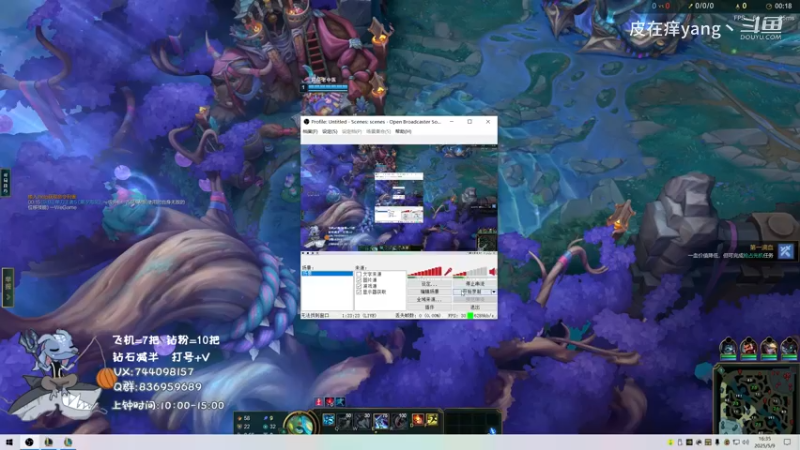Image resolution: width=800 pixels, height=450 pixels.
Task: Click the Edit Scene button in OBS
Action: 429,292
